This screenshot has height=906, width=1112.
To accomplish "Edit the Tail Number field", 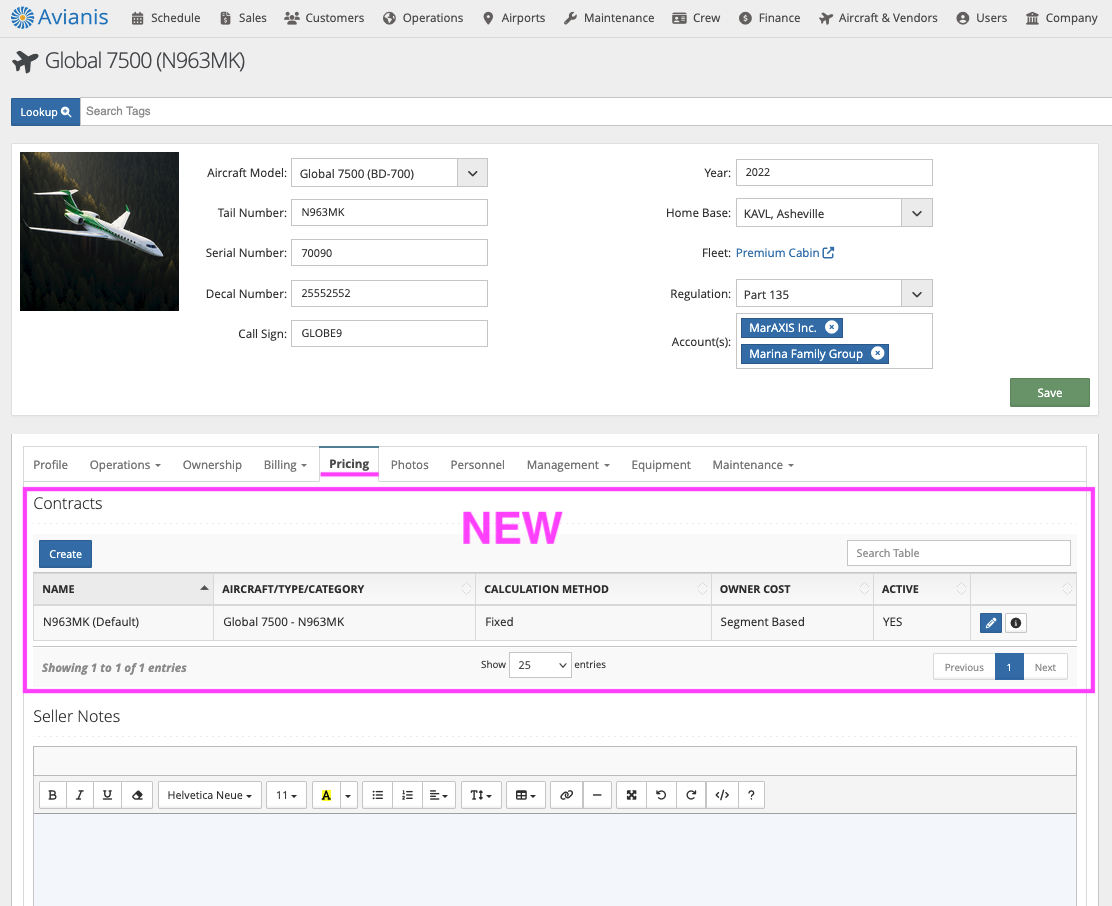I will click(389, 213).
